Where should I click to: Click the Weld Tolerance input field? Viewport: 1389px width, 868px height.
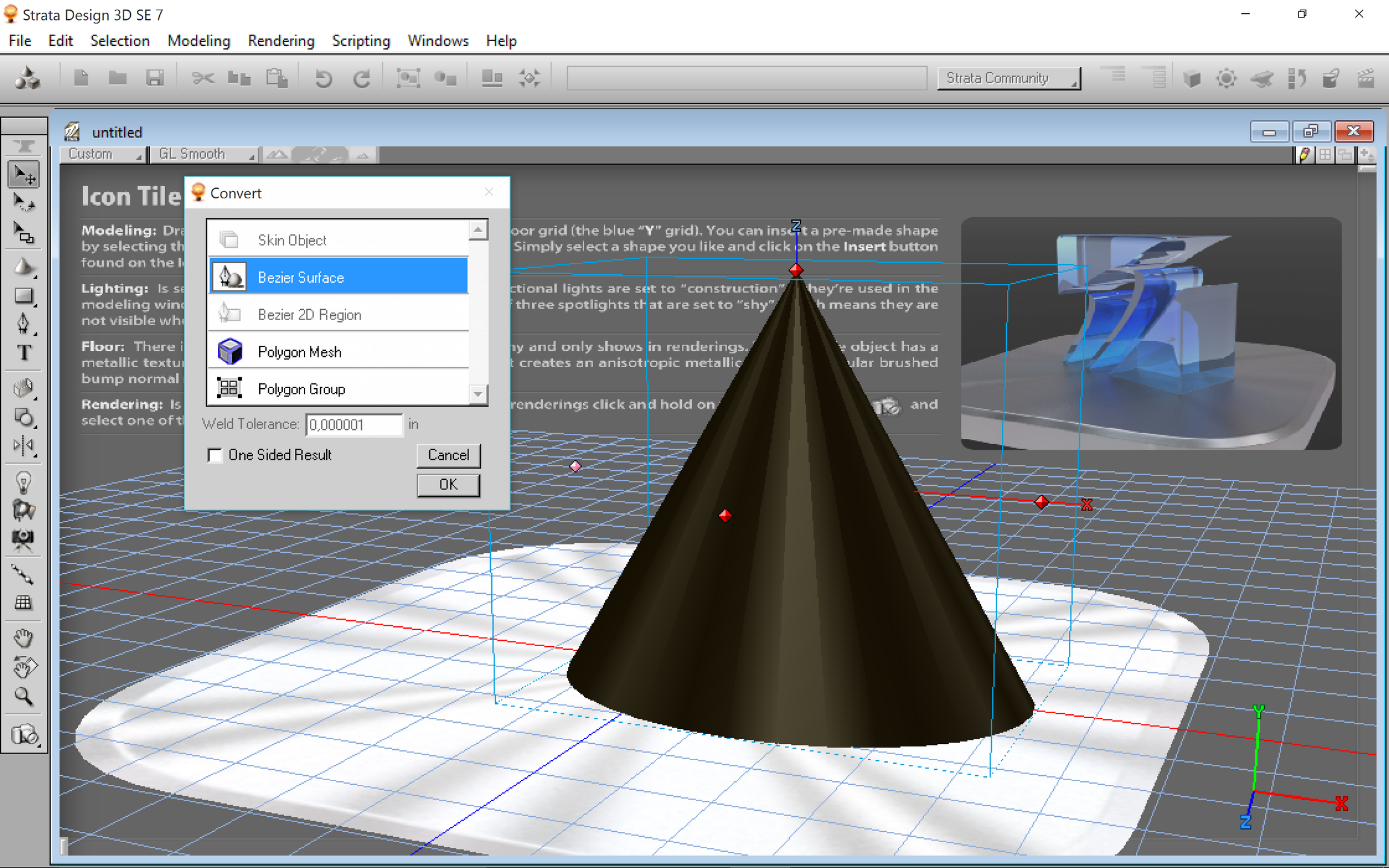[x=354, y=425]
